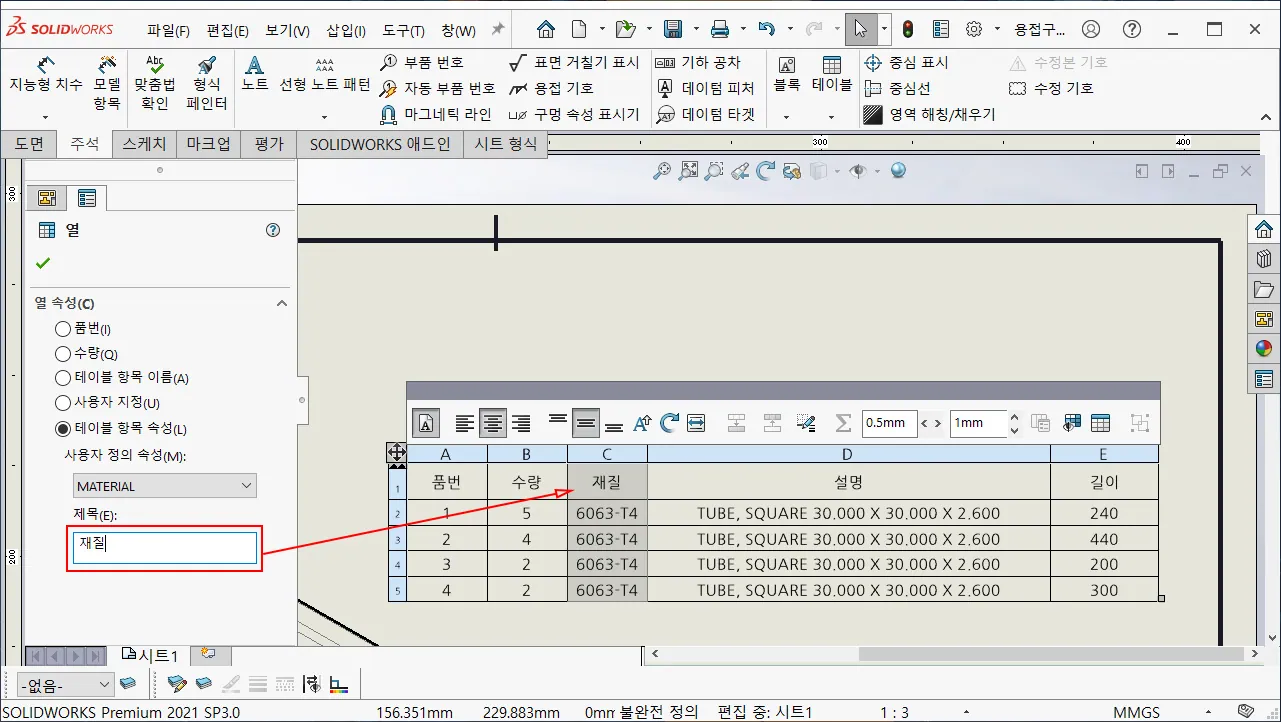Viewport: 1281px width, 722px height.
Task: Select the 사용자 지정 radio button
Action: [x=63, y=403]
